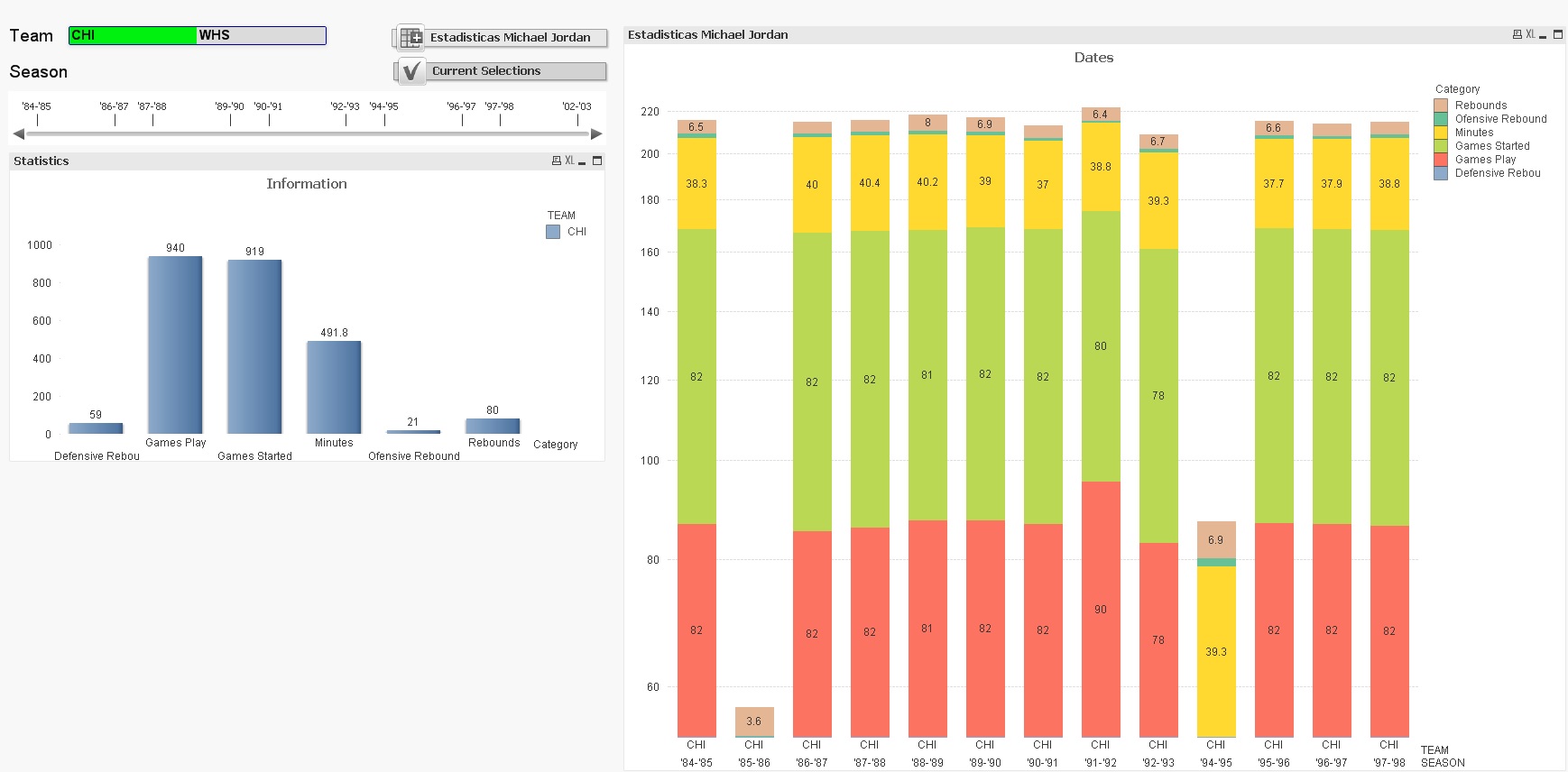The height and width of the screenshot is (772, 1568).
Task: Minimize the Statistics chart panel
Action: (583, 161)
